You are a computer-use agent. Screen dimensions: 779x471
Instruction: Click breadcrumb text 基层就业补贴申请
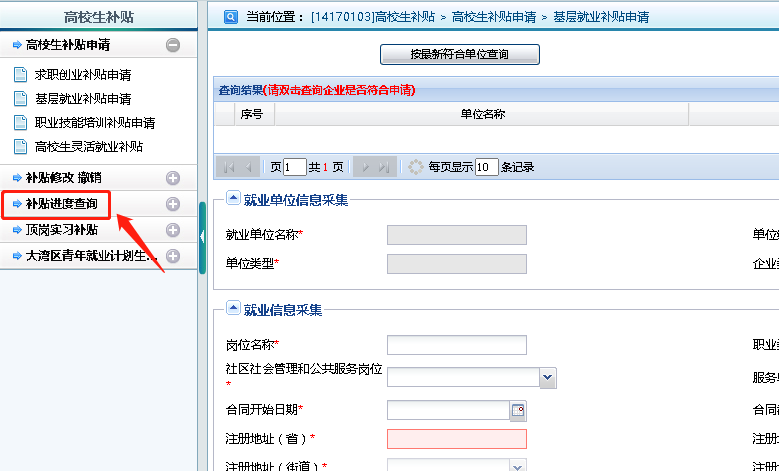(601, 17)
